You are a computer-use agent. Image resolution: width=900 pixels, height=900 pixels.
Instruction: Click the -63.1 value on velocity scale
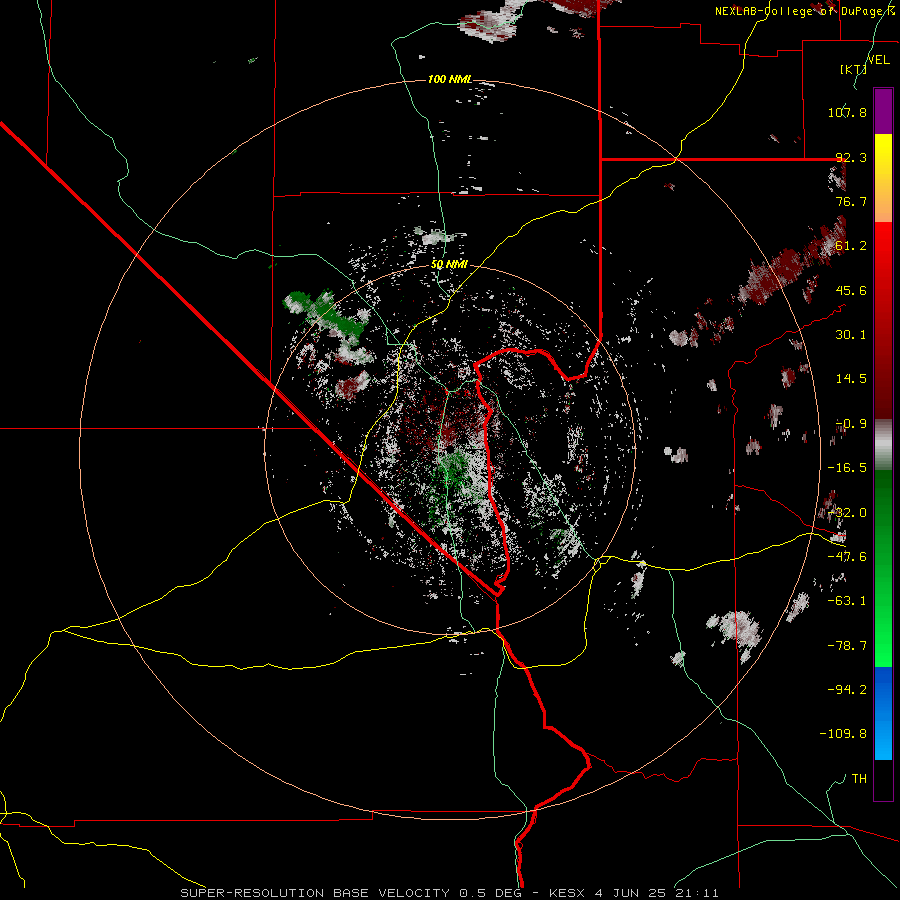click(847, 601)
